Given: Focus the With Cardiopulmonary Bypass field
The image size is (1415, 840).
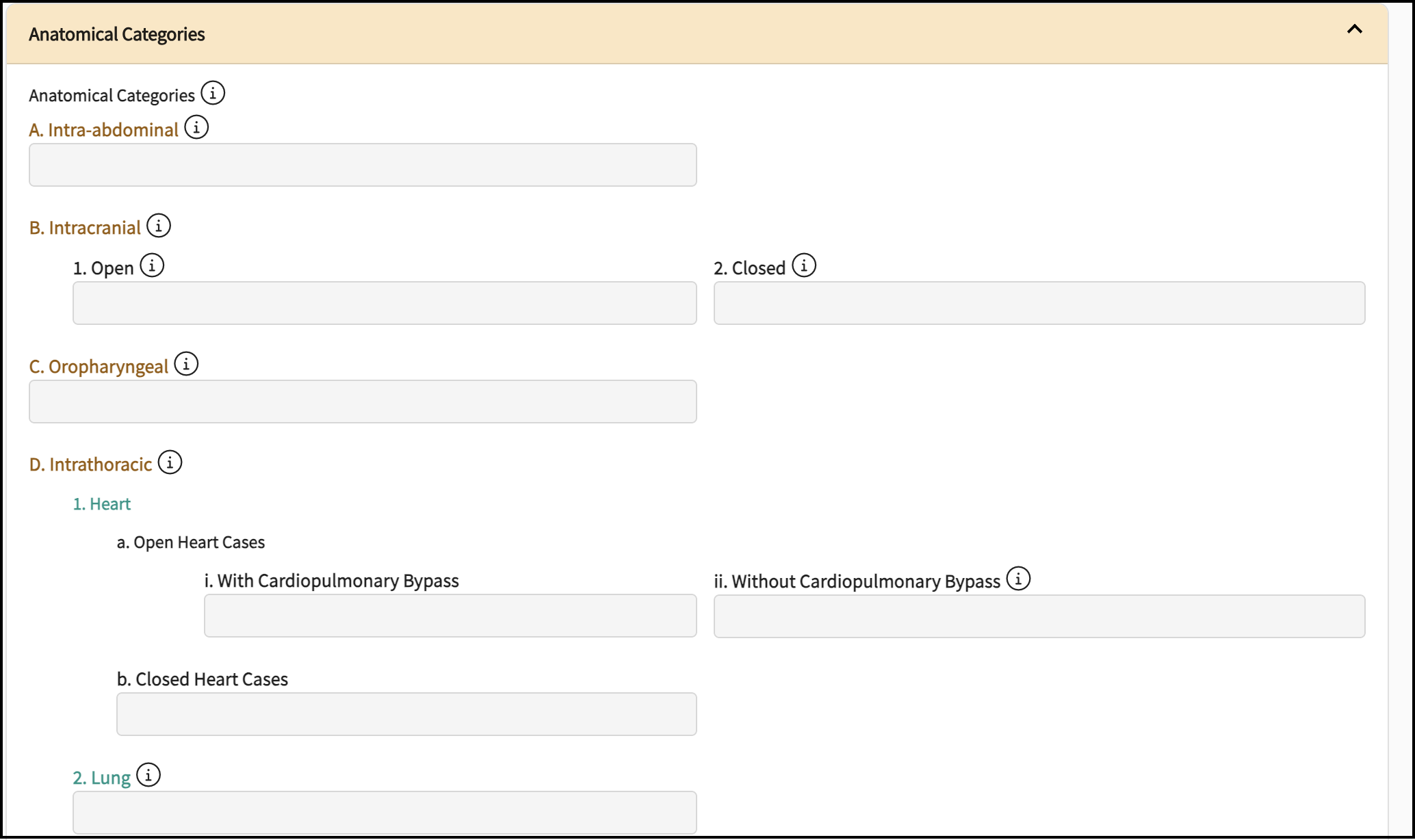Looking at the screenshot, I should click(450, 616).
